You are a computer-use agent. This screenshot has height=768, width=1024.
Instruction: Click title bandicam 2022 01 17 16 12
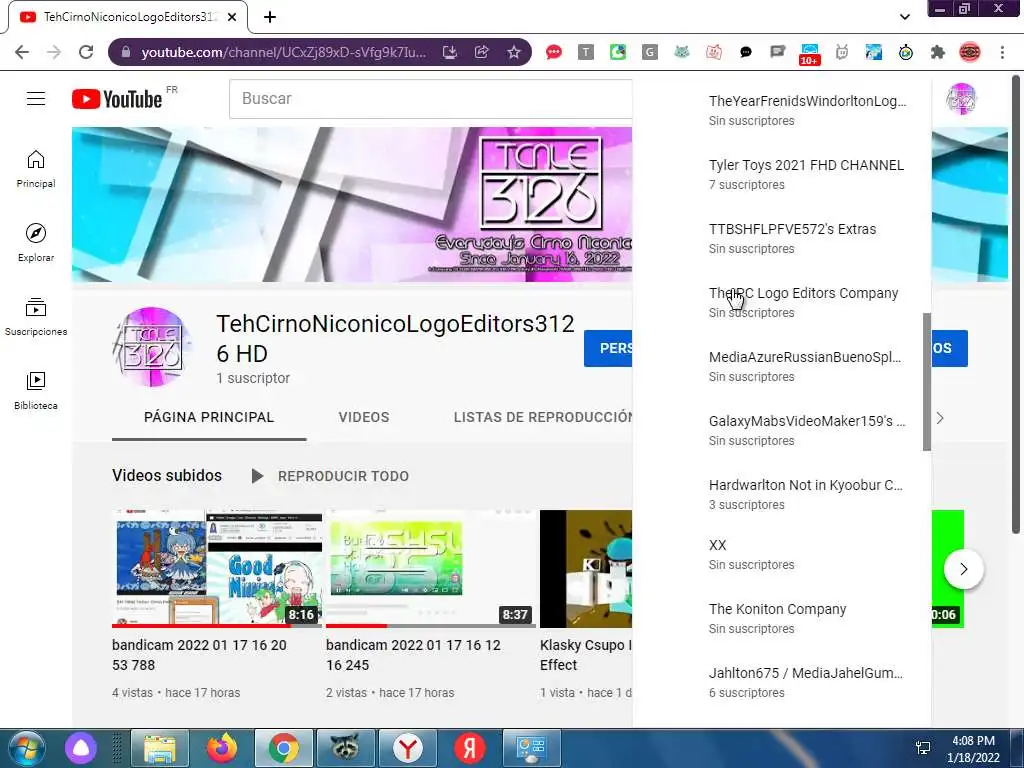pyautogui.click(x=413, y=654)
